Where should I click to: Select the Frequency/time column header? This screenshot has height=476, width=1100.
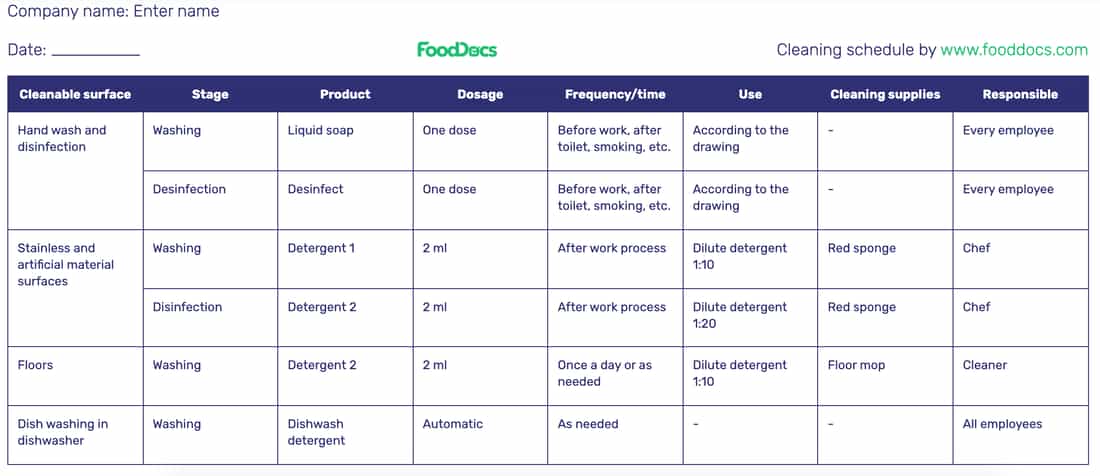(615, 94)
